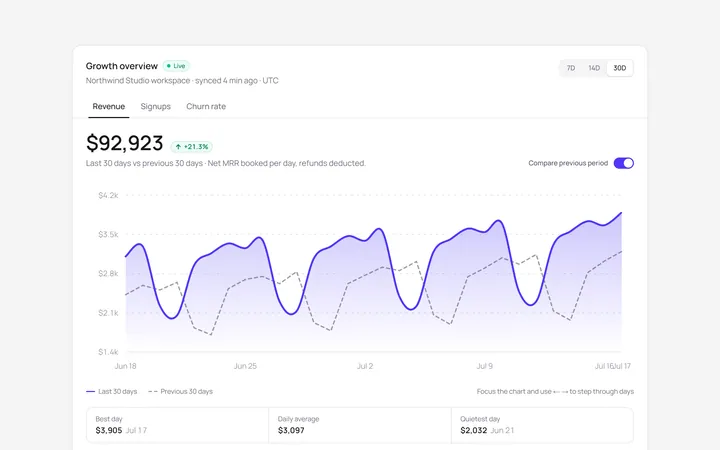The width and height of the screenshot is (720, 450).
Task: Click the Net MRR description text
Action: [x=226, y=163]
